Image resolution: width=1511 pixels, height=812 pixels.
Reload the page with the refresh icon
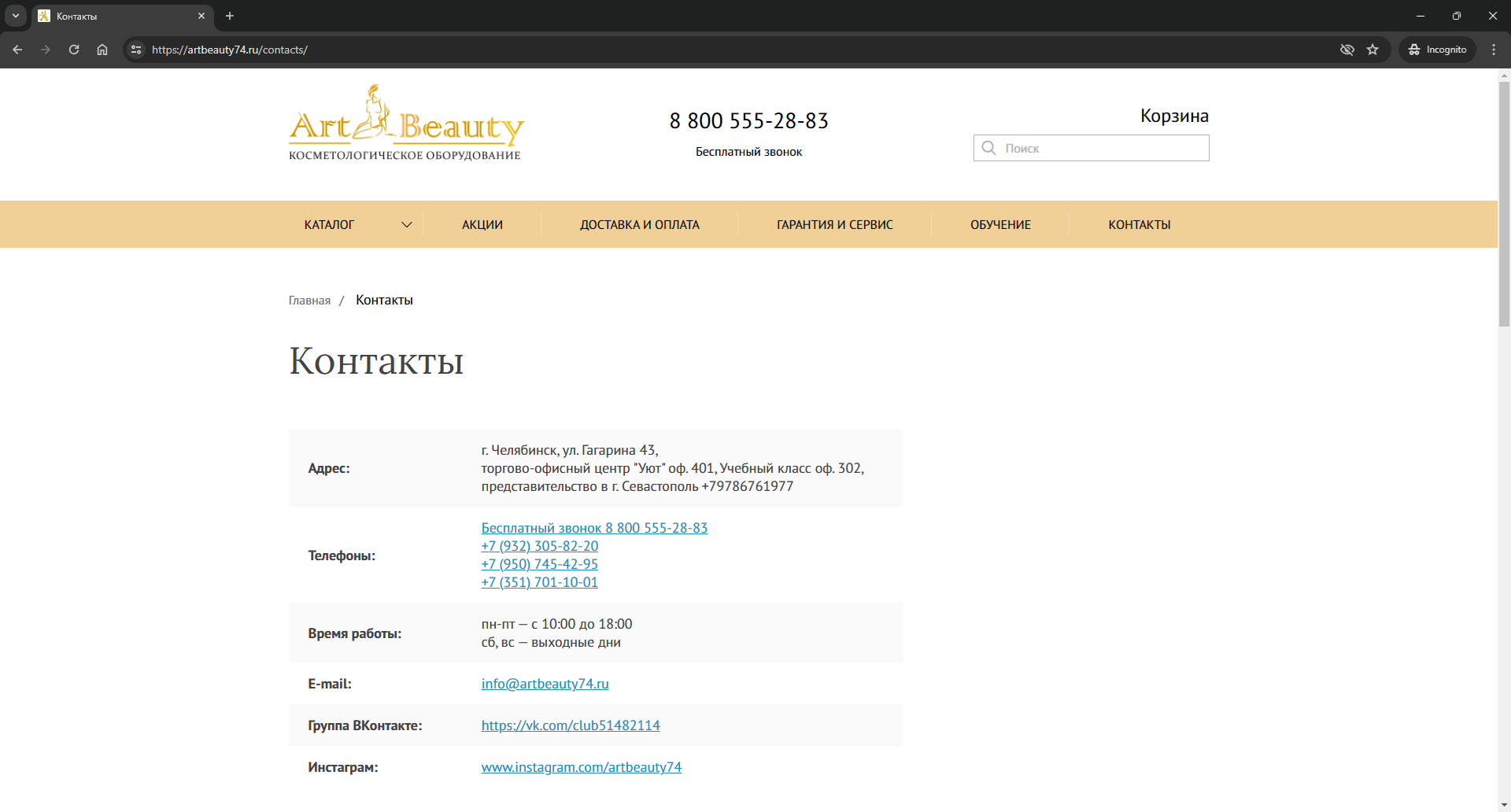(x=74, y=50)
